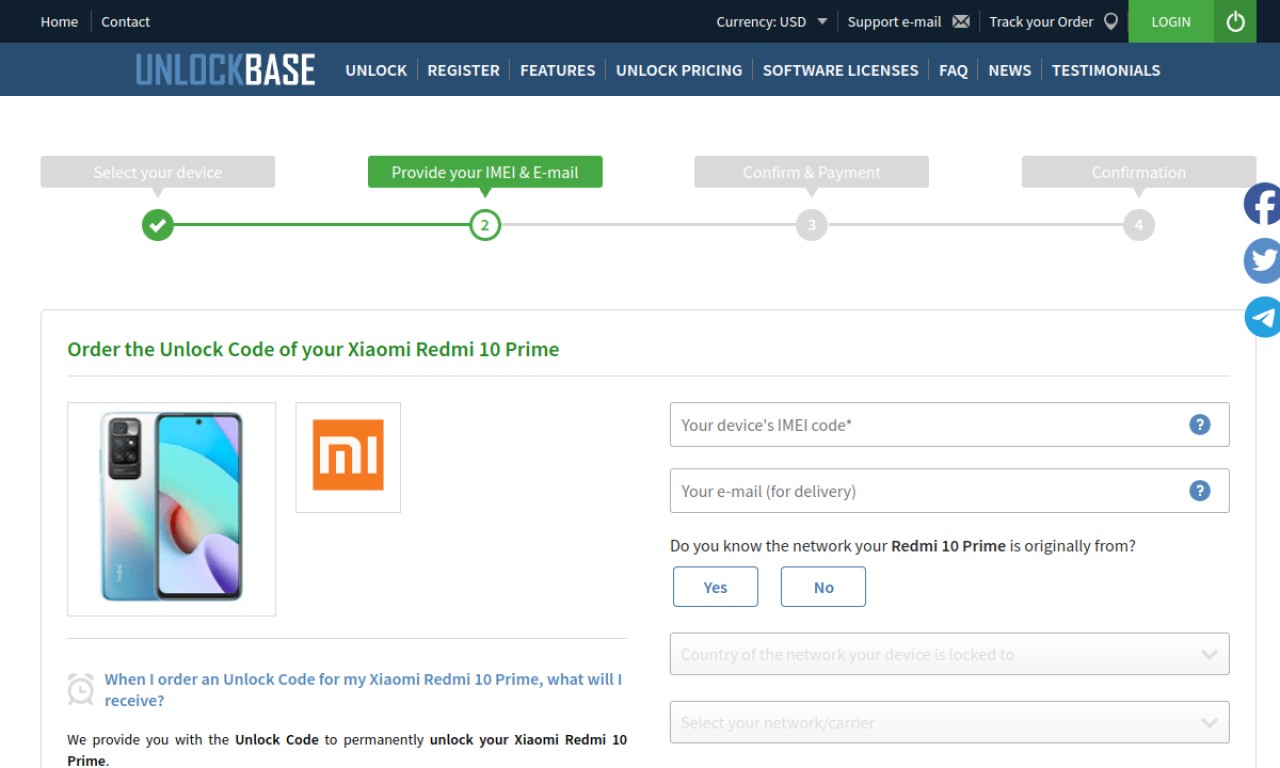Open the UNLOCK PRICING menu item
Screen dimensions: 1280x768
coord(679,70)
